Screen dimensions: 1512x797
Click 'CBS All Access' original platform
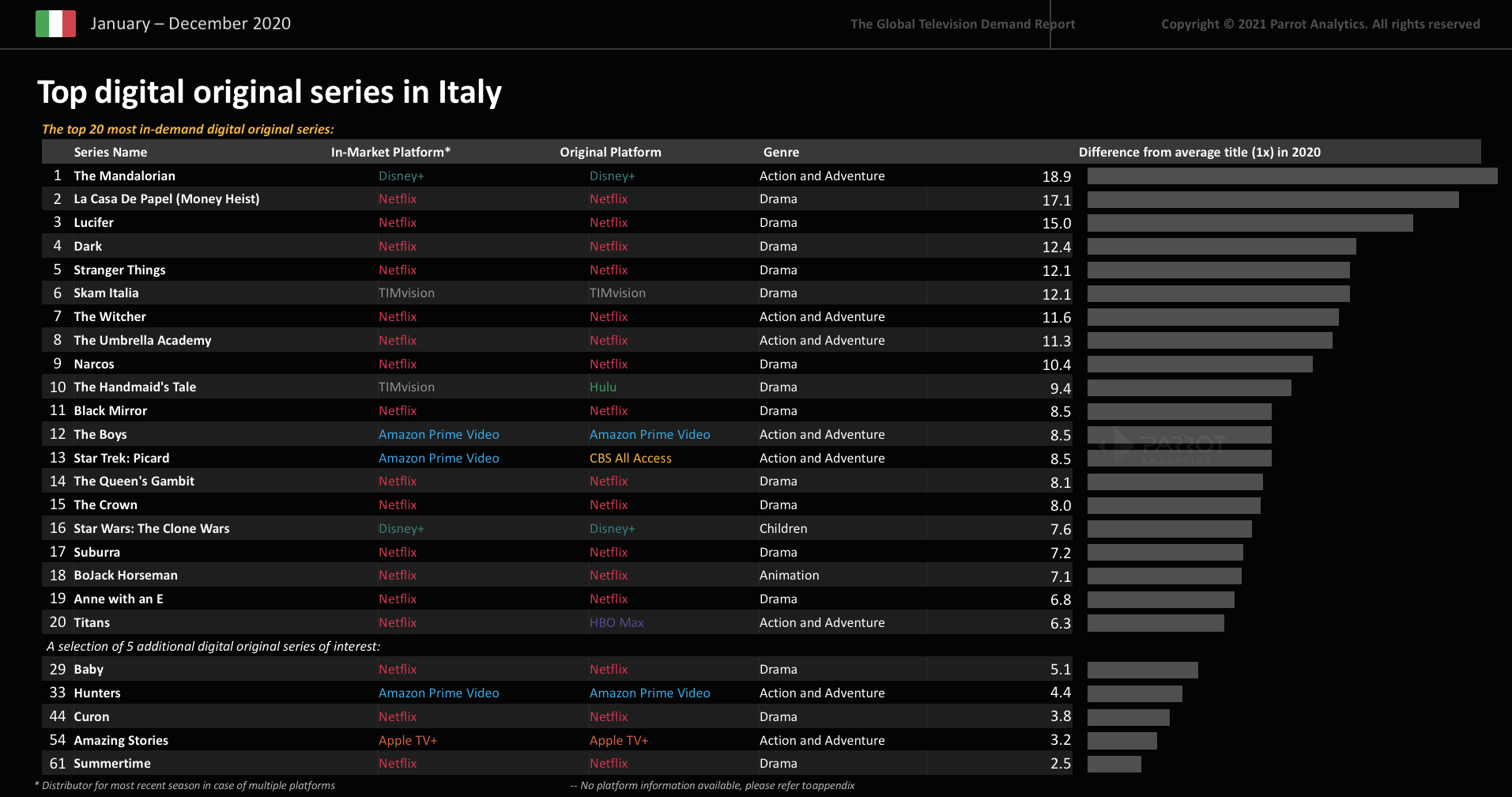coord(631,458)
